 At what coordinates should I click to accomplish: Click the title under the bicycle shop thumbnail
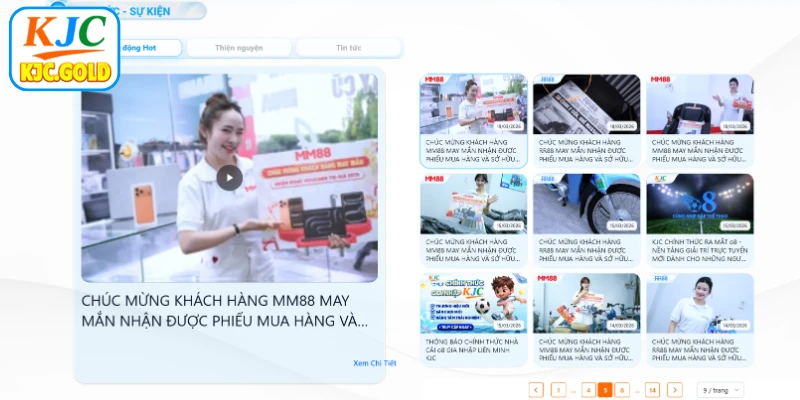tap(587, 349)
